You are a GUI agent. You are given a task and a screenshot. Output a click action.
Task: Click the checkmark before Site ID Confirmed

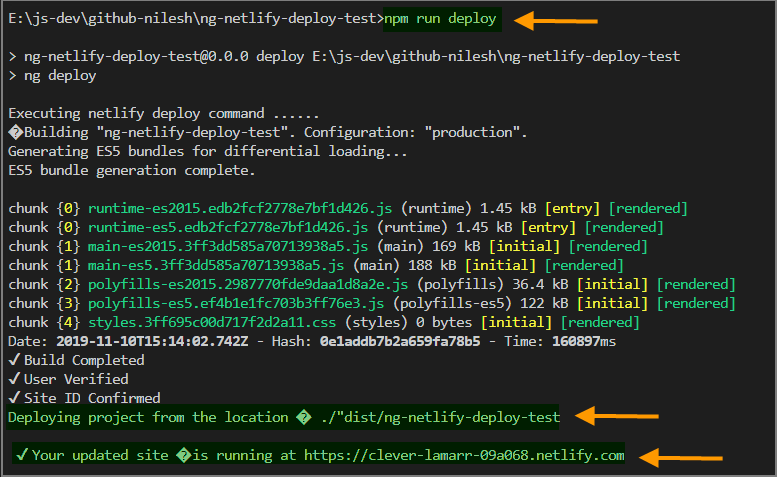coord(13,398)
